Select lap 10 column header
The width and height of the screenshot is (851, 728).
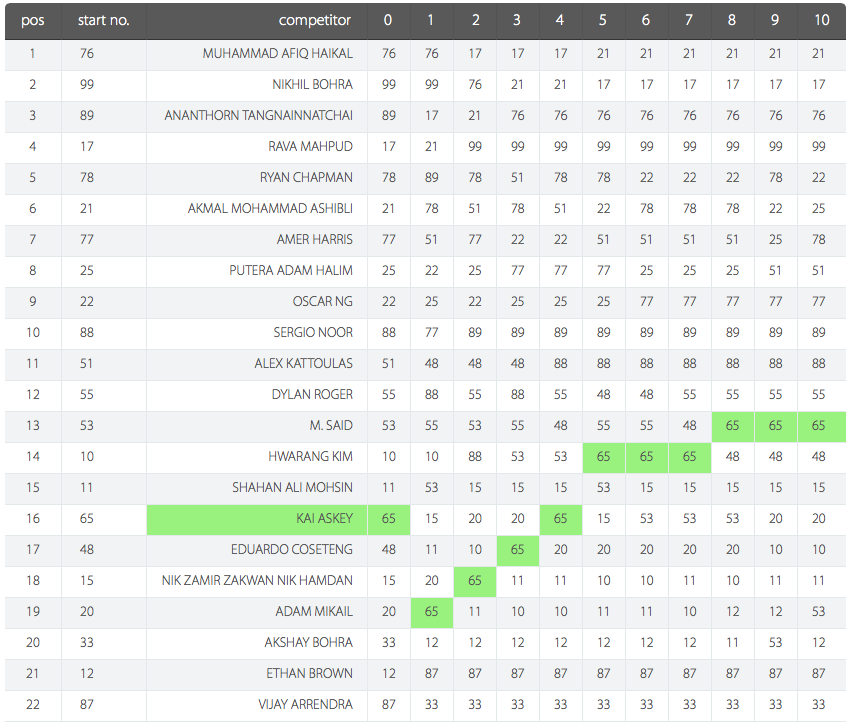[x=821, y=21]
